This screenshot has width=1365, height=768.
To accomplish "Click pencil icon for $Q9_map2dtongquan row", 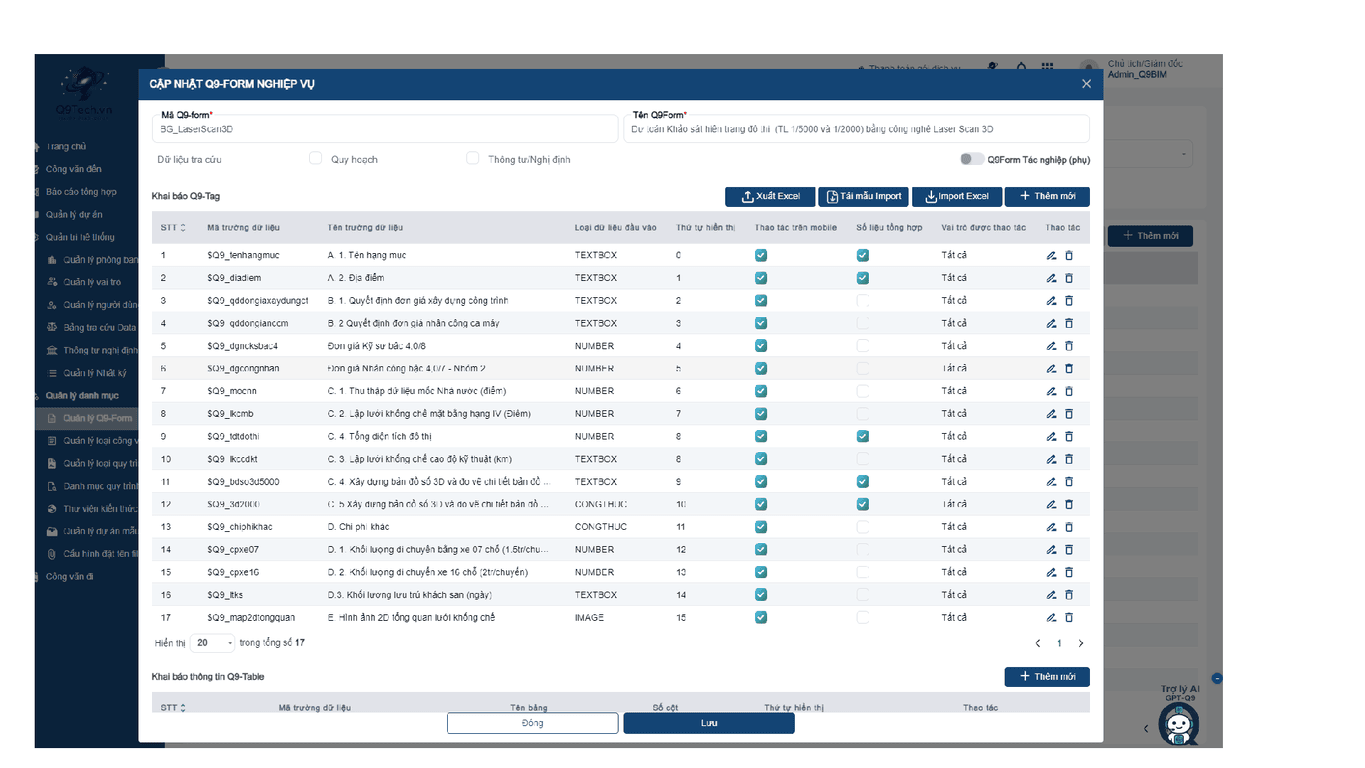I will pyautogui.click(x=1051, y=618).
